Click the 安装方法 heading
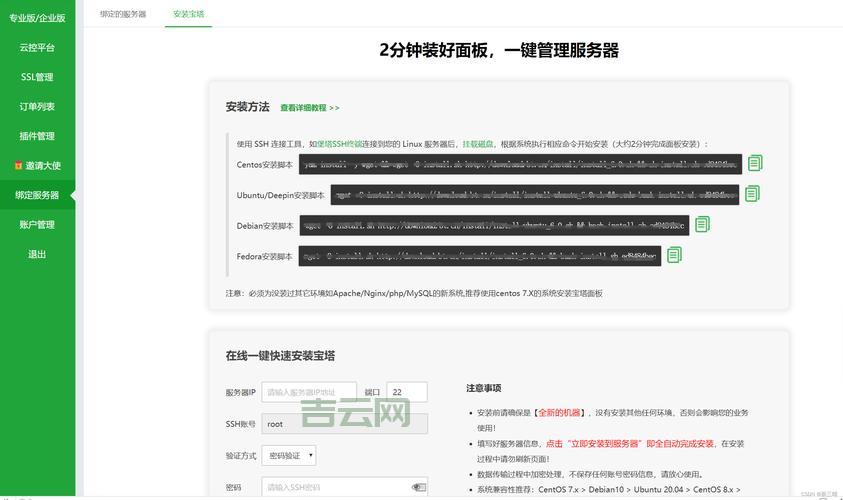The image size is (843, 500). coord(247,107)
